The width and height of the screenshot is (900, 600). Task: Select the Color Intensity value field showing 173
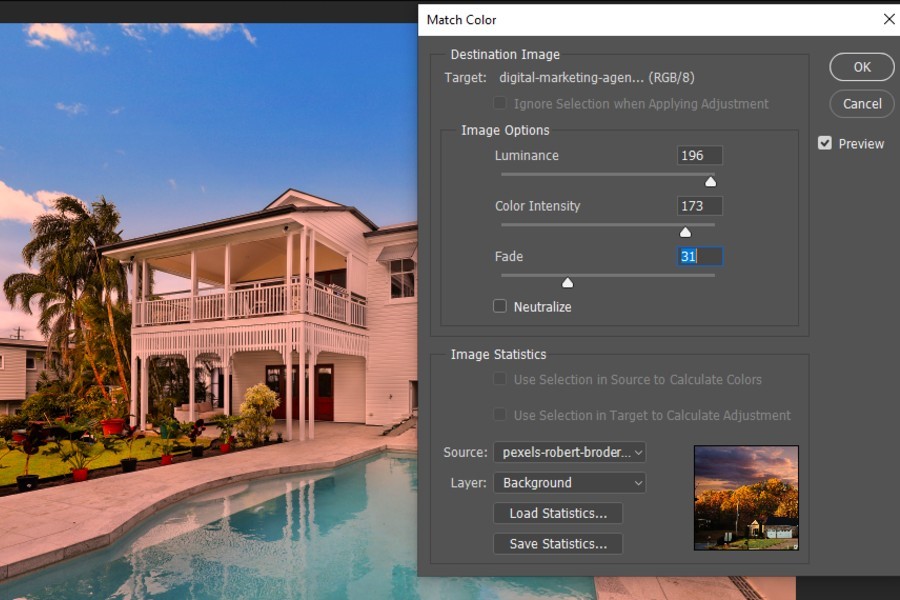tap(698, 206)
